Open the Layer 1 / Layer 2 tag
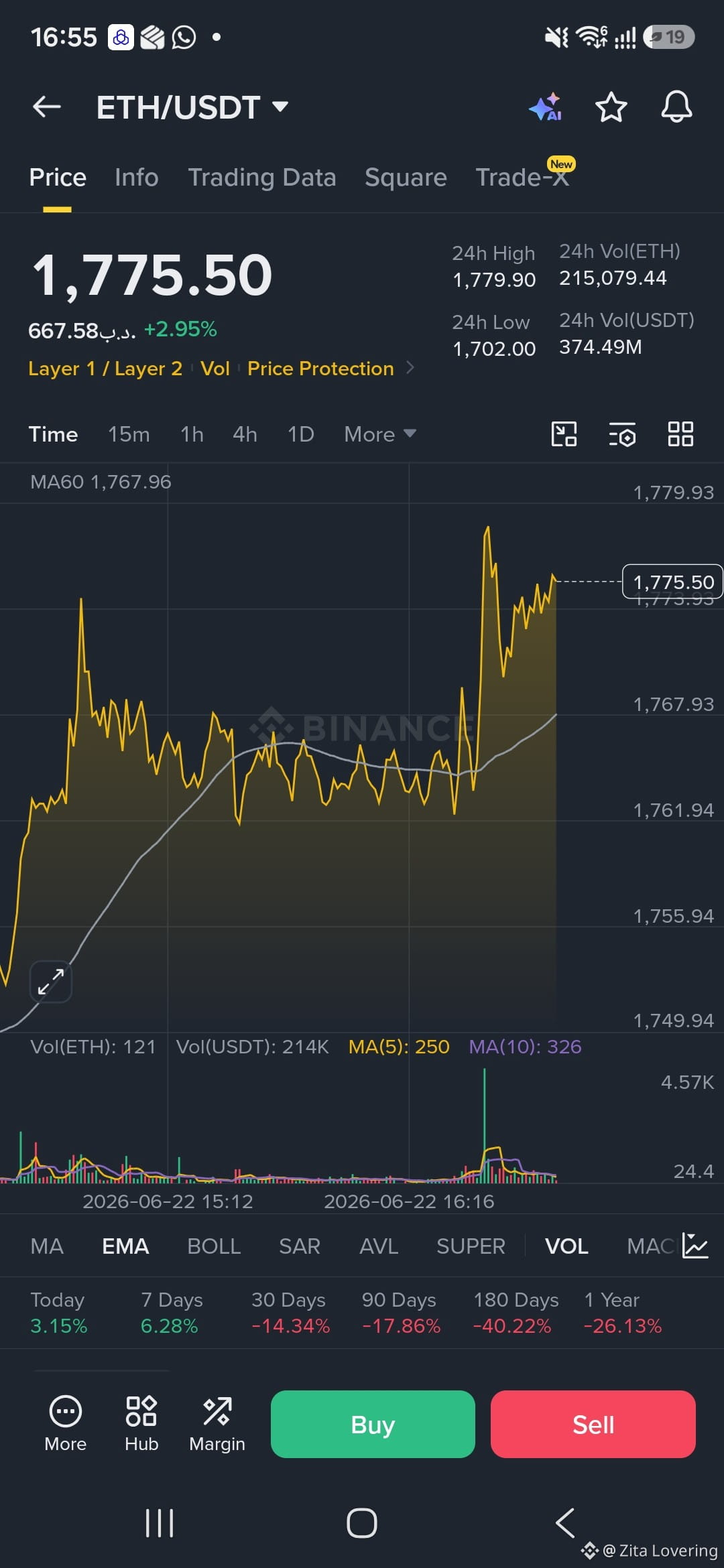The image size is (724, 1568). (x=105, y=369)
